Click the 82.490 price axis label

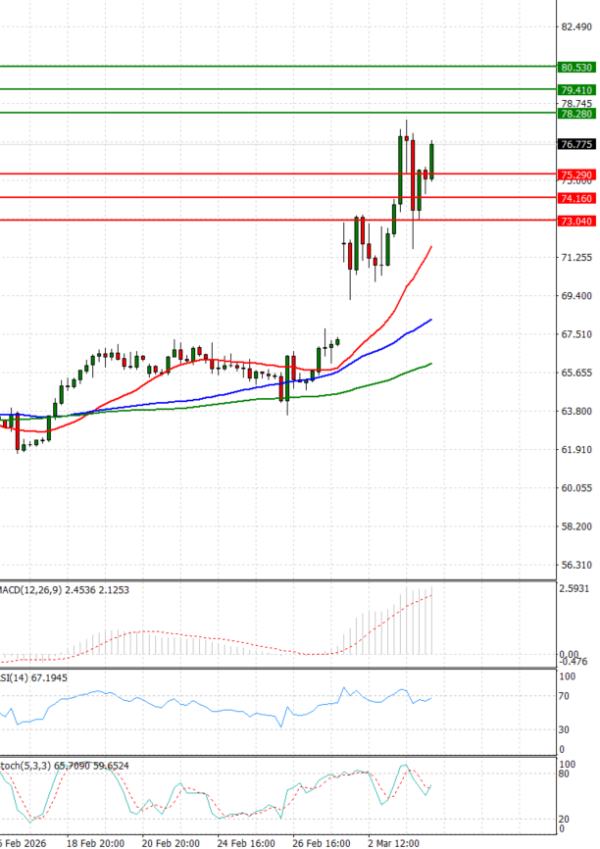pyautogui.click(x=577, y=27)
